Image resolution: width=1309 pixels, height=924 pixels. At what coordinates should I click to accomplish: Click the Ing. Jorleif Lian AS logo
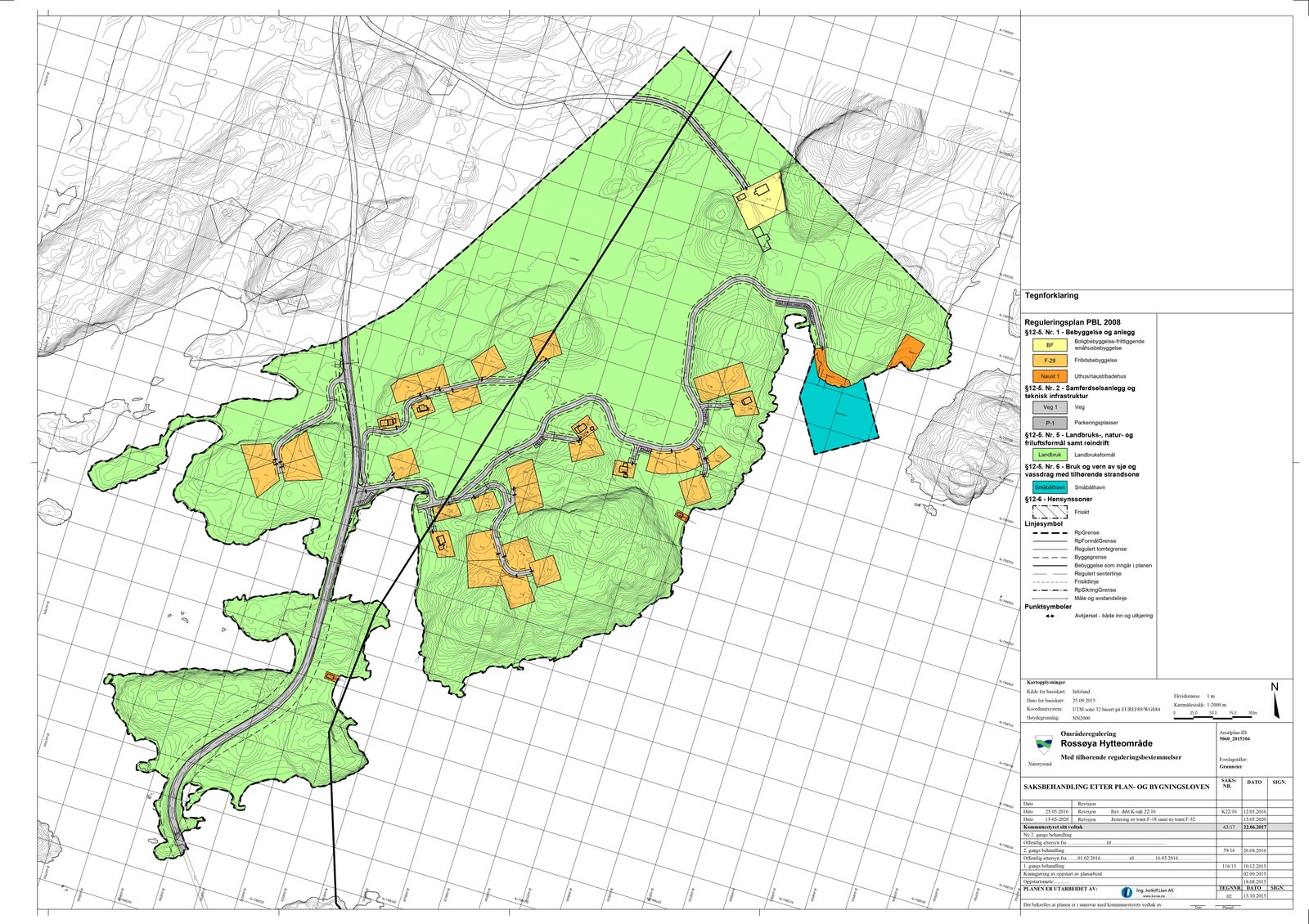pyautogui.click(x=1149, y=892)
